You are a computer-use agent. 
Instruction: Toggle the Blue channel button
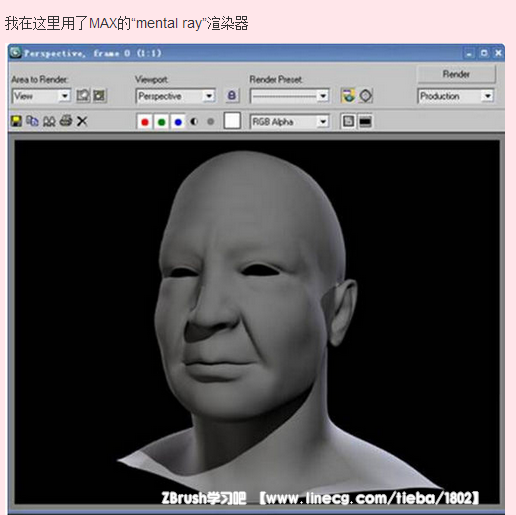pos(178,122)
